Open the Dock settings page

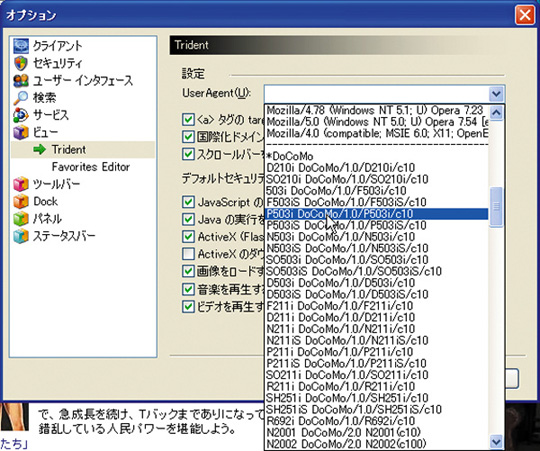(45, 201)
